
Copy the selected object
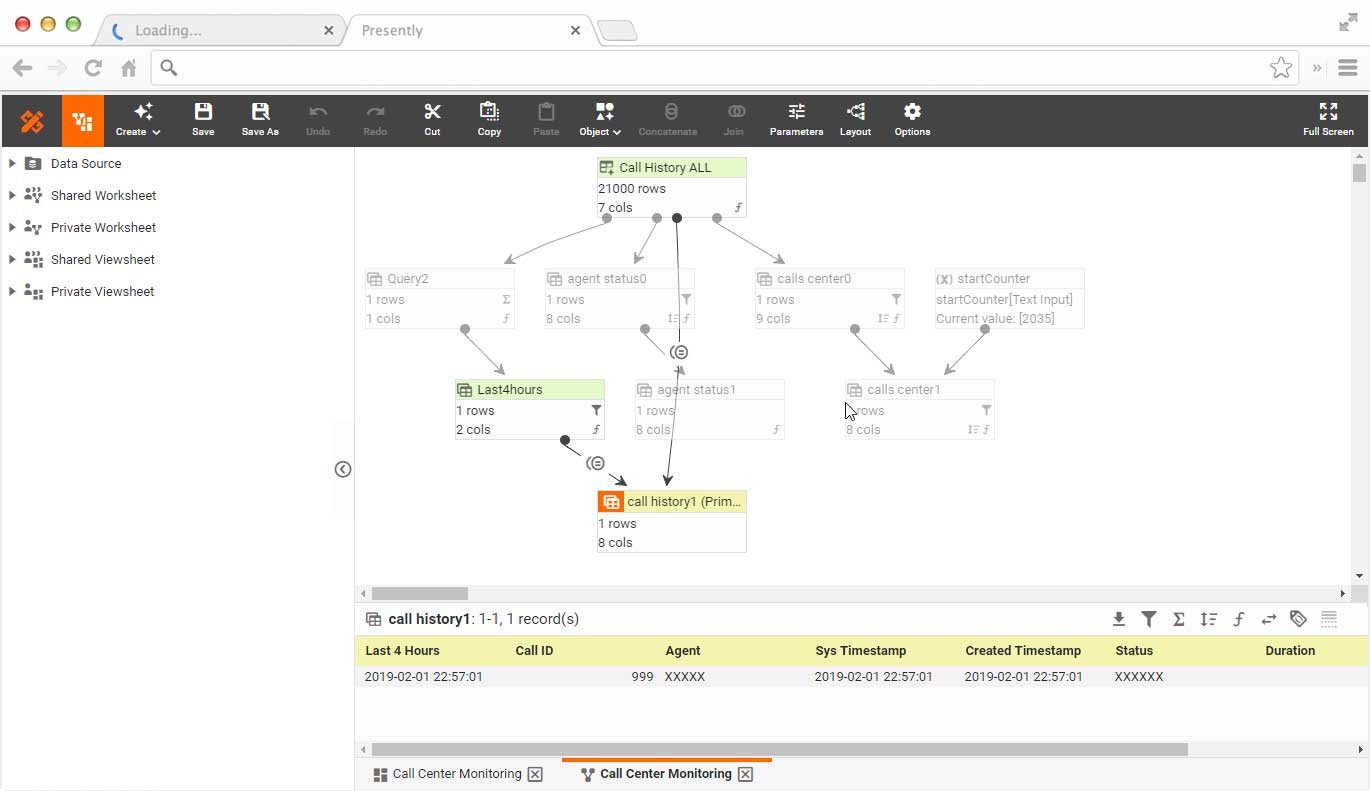click(x=489, y=119)
